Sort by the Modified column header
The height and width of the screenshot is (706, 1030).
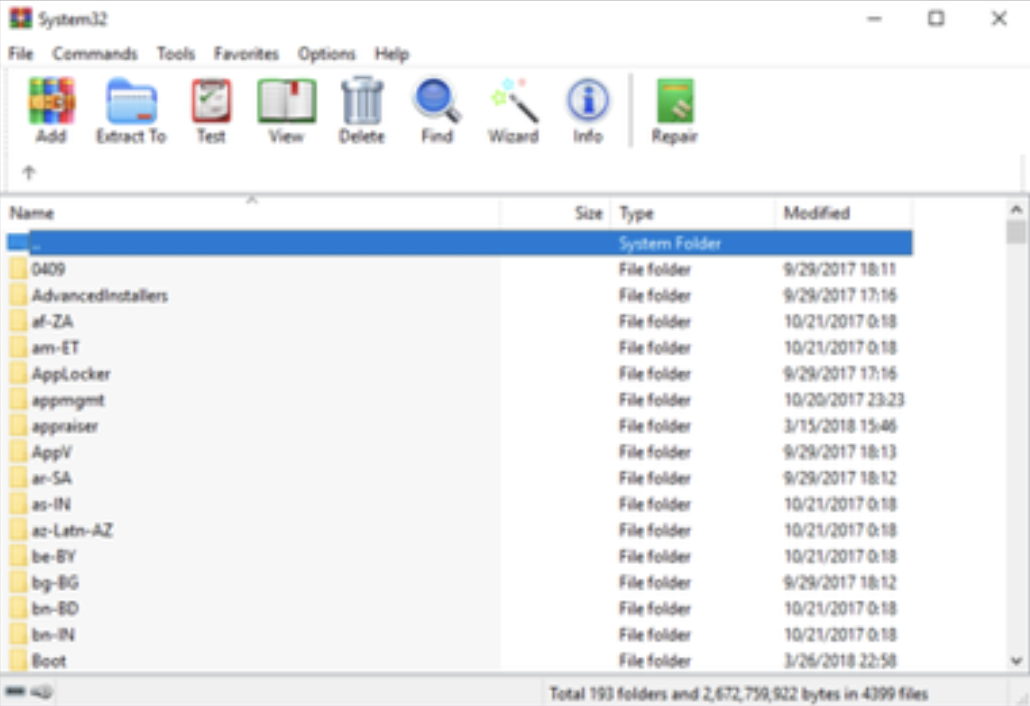point(843,213)
